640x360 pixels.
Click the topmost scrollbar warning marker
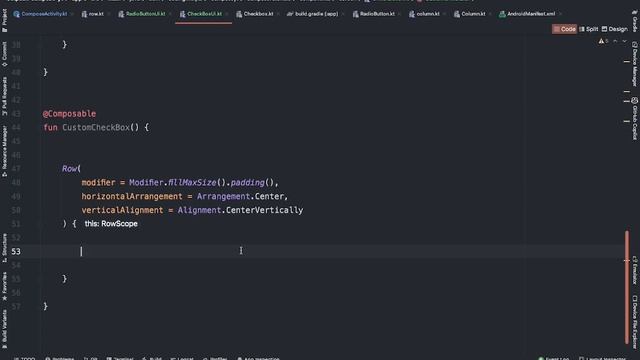[x=627, y=62]
